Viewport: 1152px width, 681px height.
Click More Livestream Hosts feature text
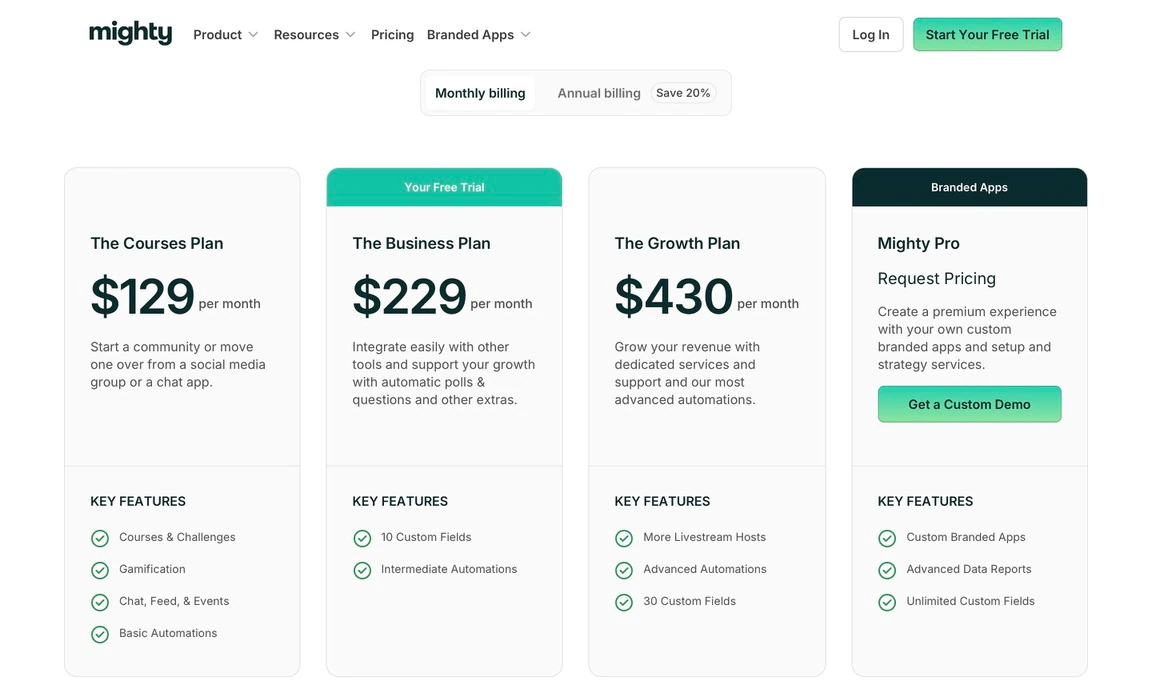(705, 537)
